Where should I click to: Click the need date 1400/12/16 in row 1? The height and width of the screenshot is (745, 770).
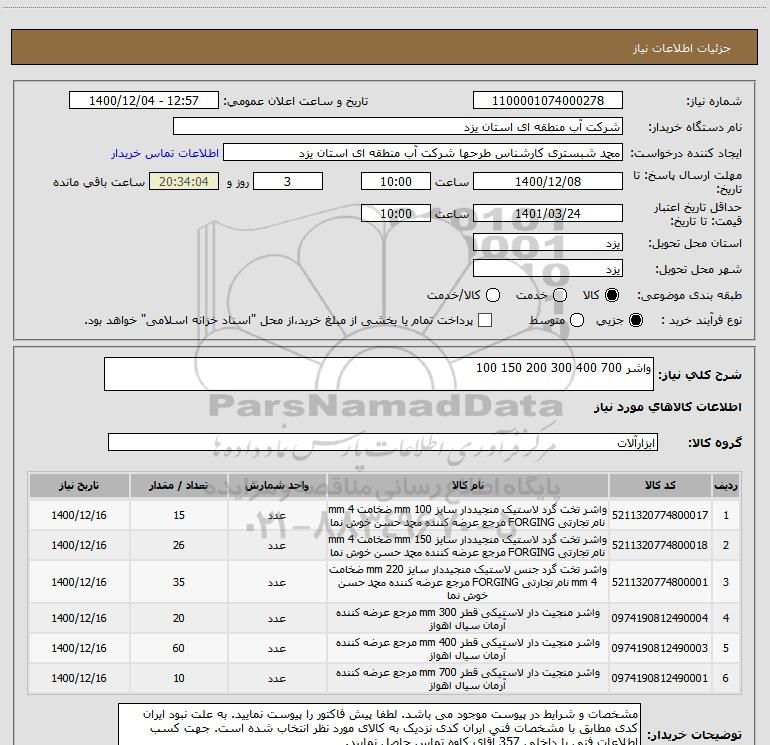click(x=79, y=515)
